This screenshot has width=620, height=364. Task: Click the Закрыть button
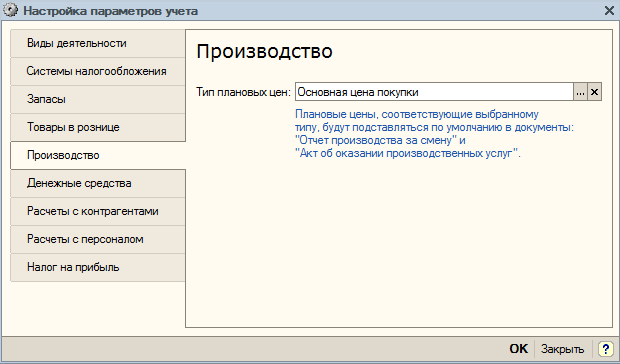point(562,349)
